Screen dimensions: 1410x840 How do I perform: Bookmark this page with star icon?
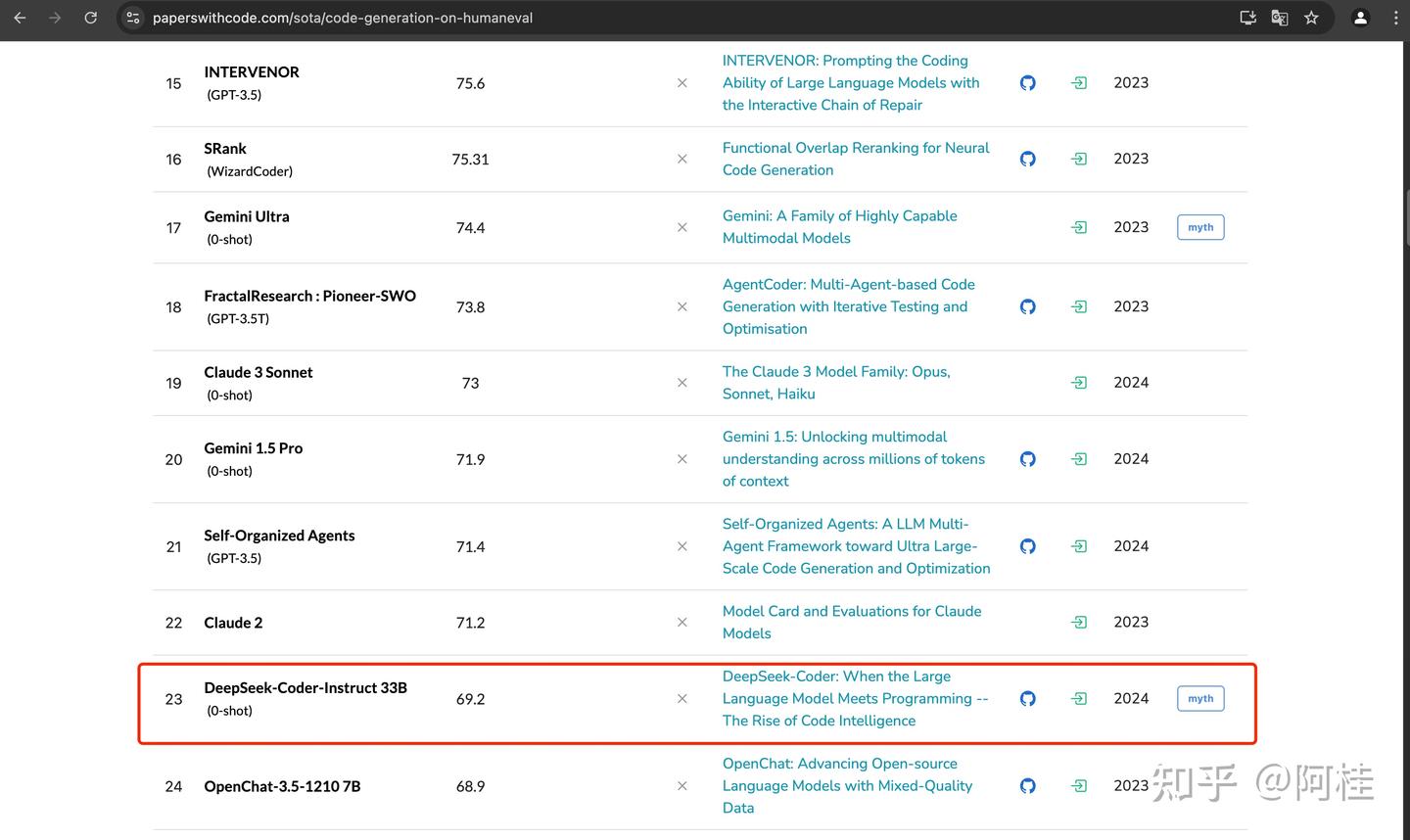coord(1311,18)
